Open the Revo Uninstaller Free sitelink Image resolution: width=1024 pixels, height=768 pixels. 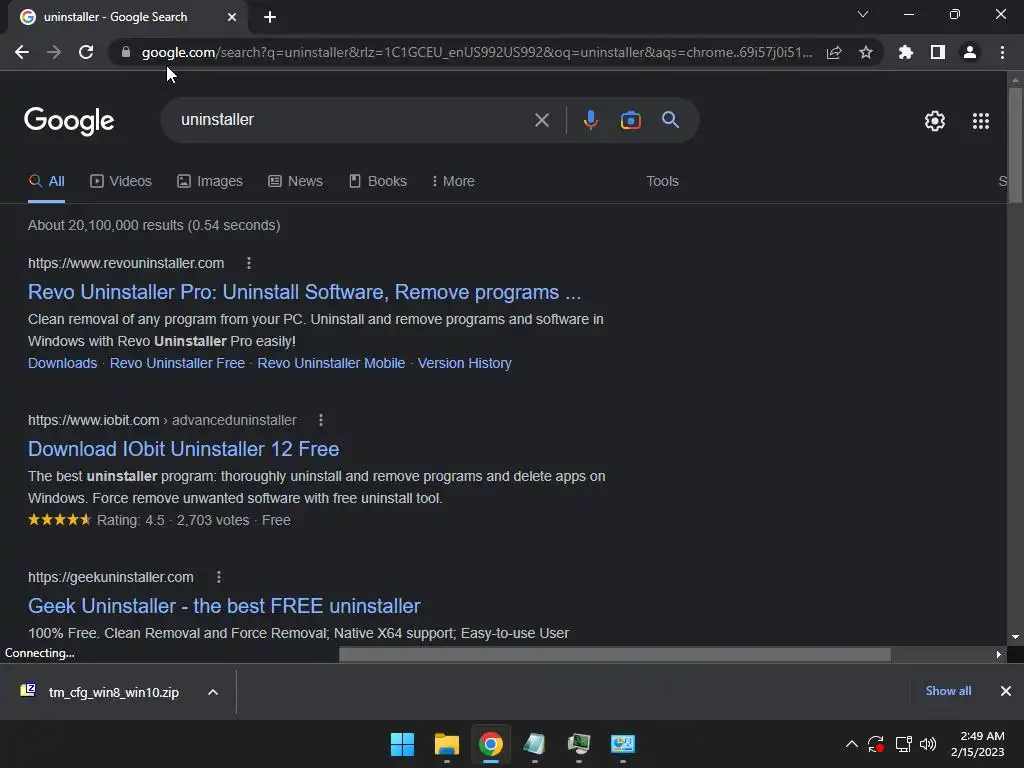177,363
